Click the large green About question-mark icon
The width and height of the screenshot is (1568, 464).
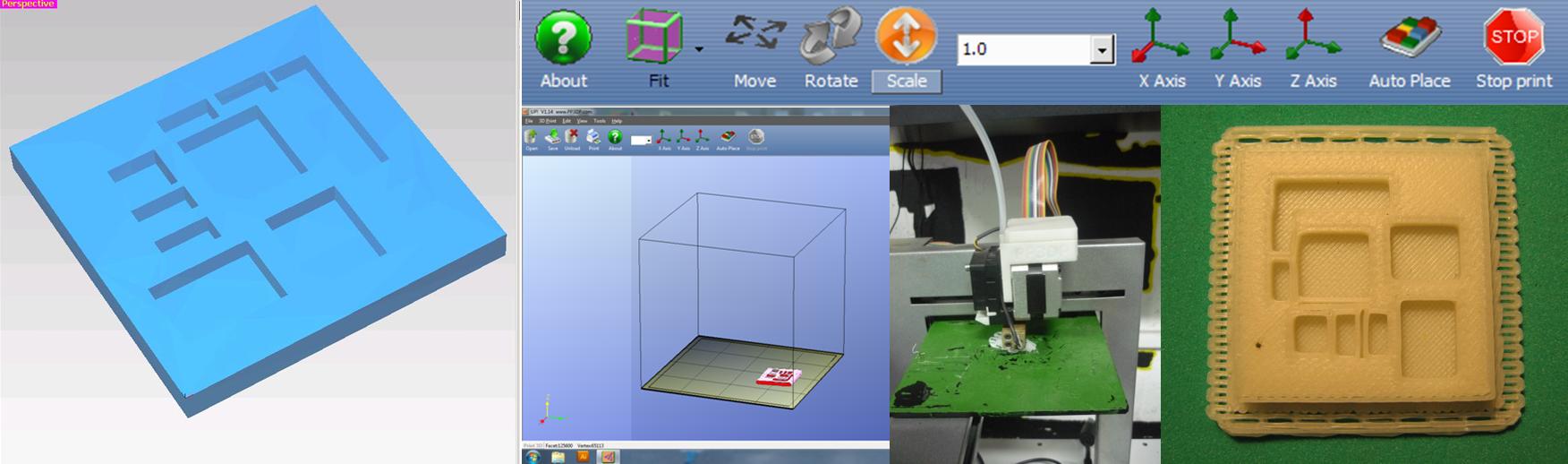563,38
